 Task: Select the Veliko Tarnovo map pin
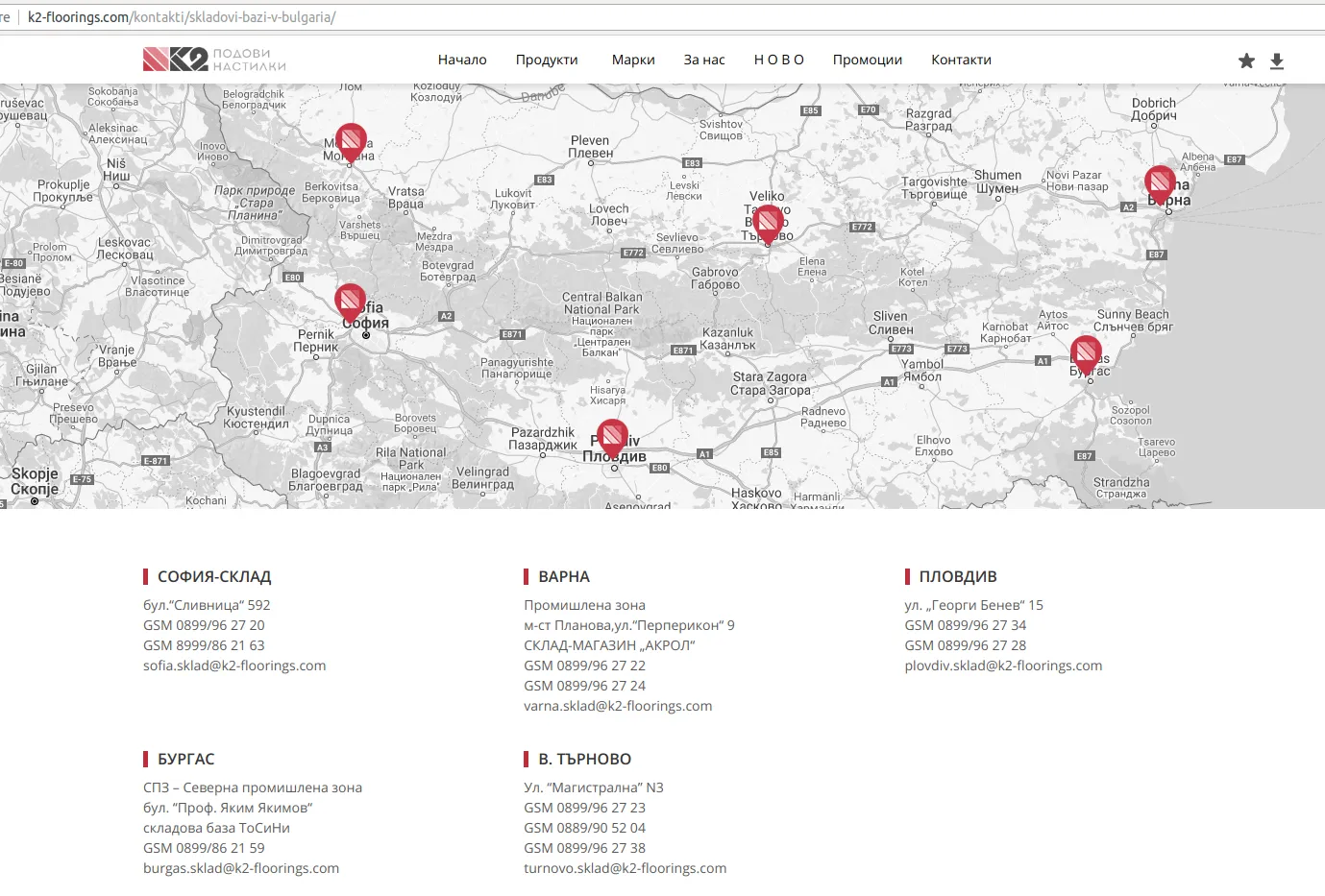click(x=767, y=226)
